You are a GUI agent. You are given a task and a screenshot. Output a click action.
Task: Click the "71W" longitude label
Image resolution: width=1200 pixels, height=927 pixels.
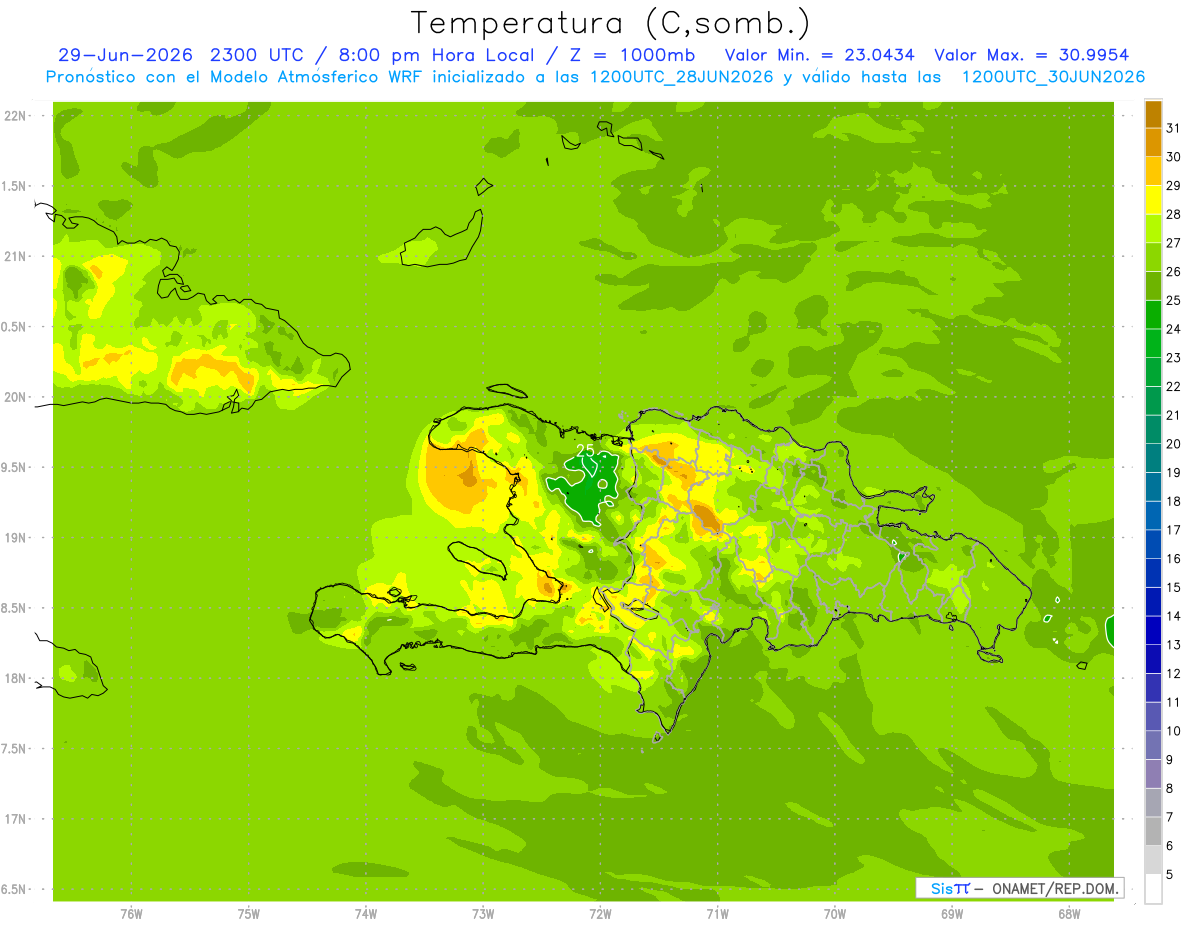click(x=717, y=914)
